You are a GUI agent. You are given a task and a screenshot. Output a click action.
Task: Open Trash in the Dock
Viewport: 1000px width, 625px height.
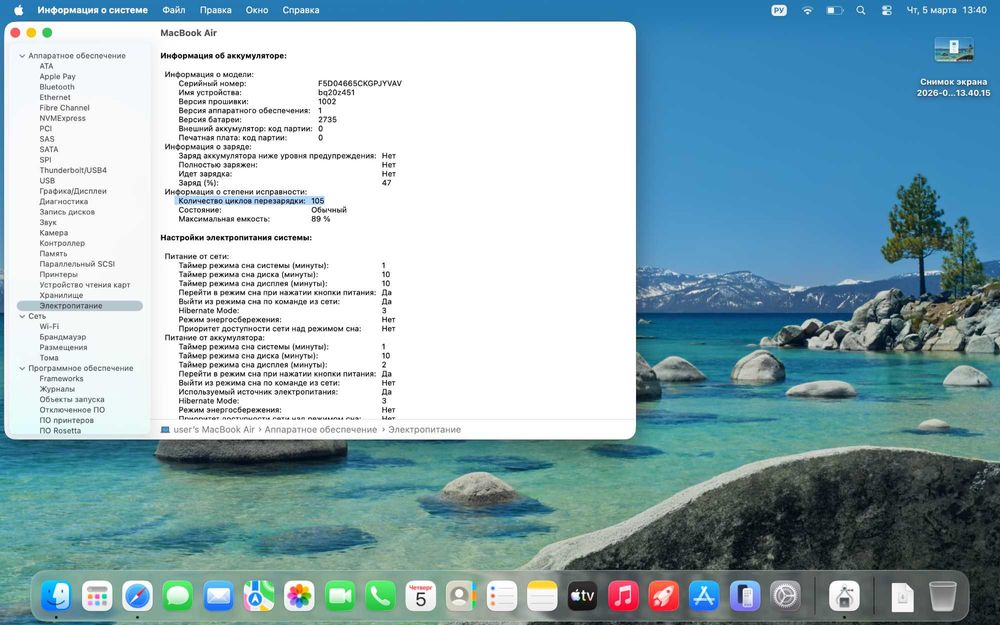943,596
